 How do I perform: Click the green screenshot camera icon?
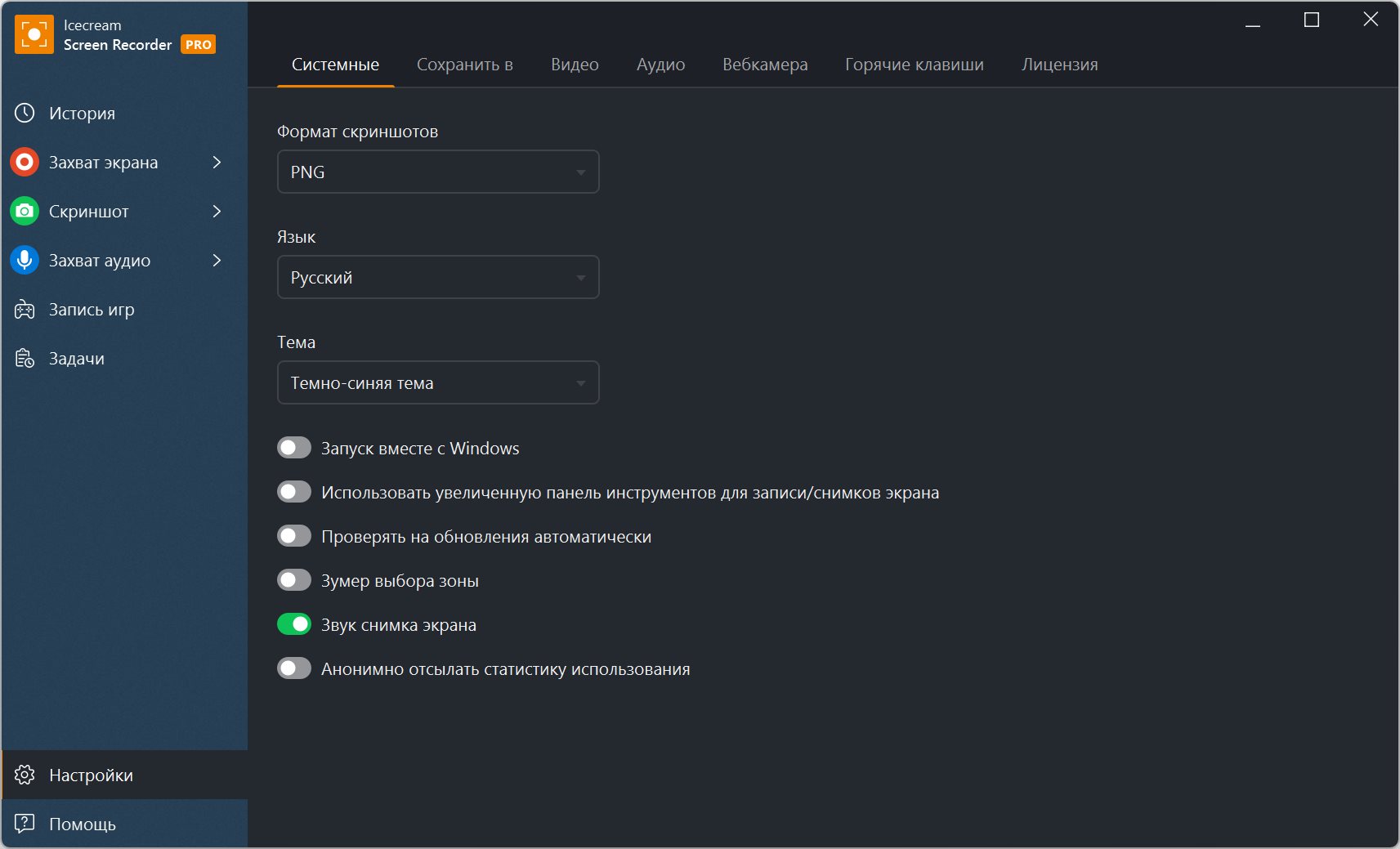[25, 211]
